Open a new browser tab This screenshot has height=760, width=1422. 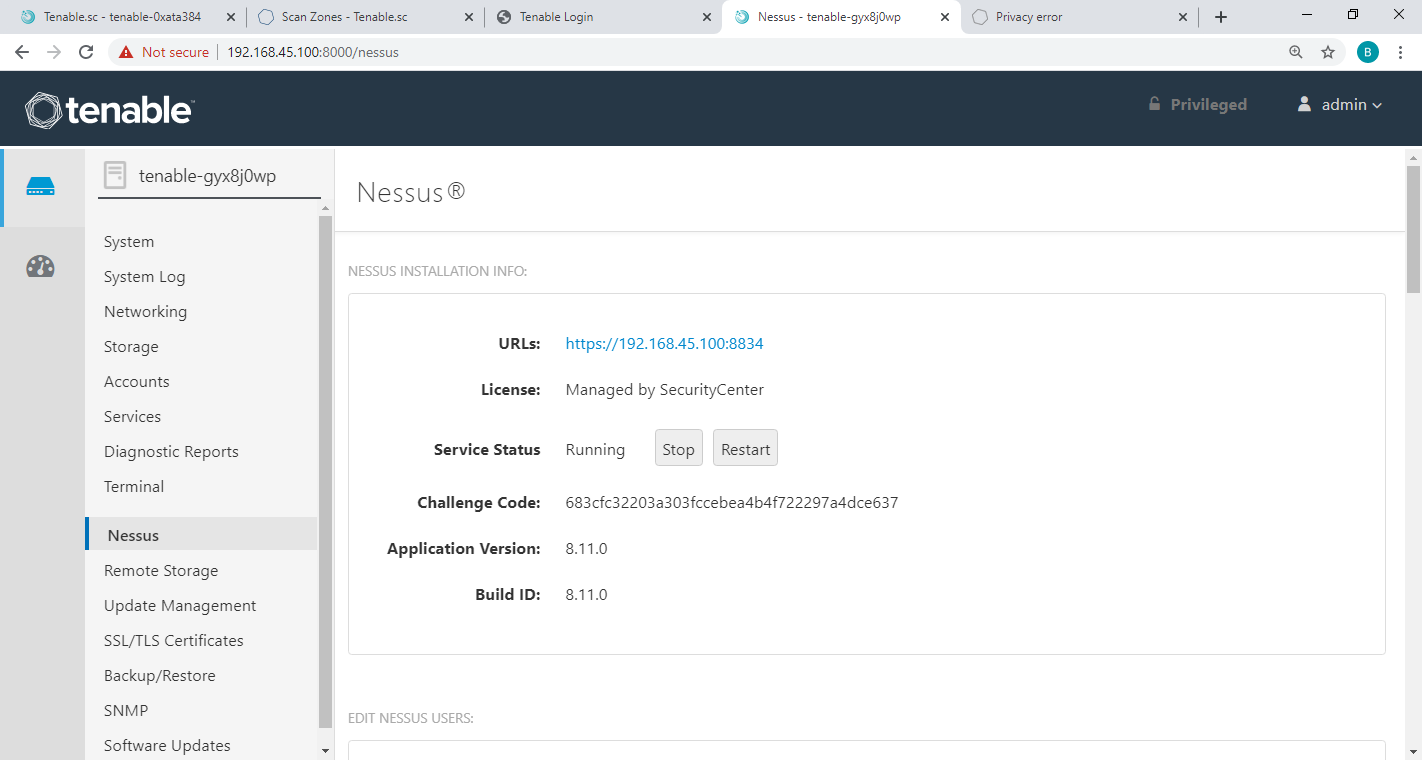[x=1221, y=17]
